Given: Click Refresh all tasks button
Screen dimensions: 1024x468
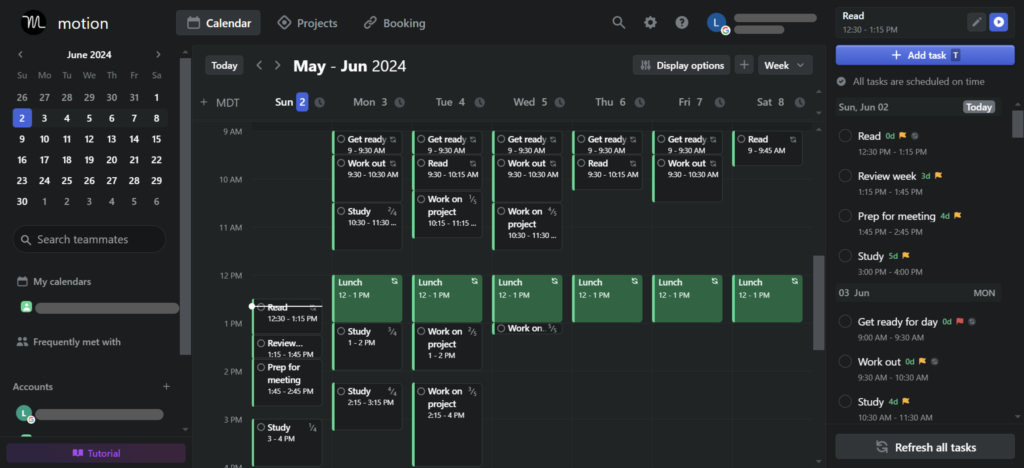Looking at the screenshot, I should [x=925, y=447].
